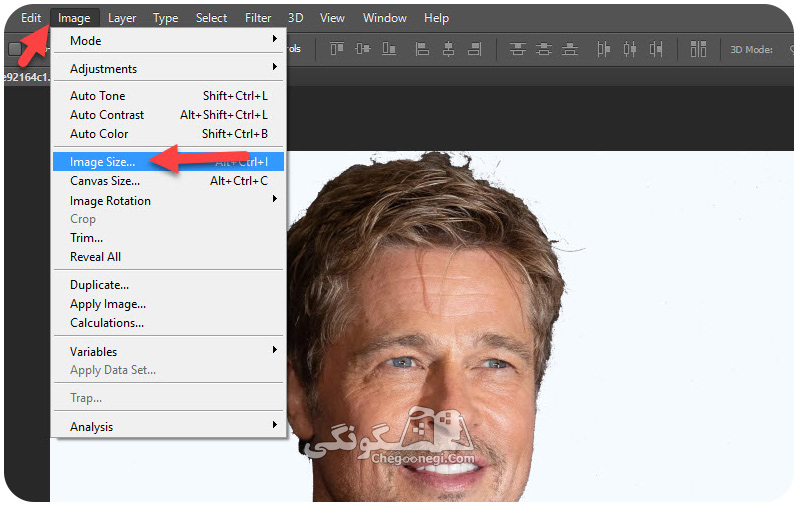Open the Select menu
This screenshot has width=798, height=508.
click(x=211, y=18)
